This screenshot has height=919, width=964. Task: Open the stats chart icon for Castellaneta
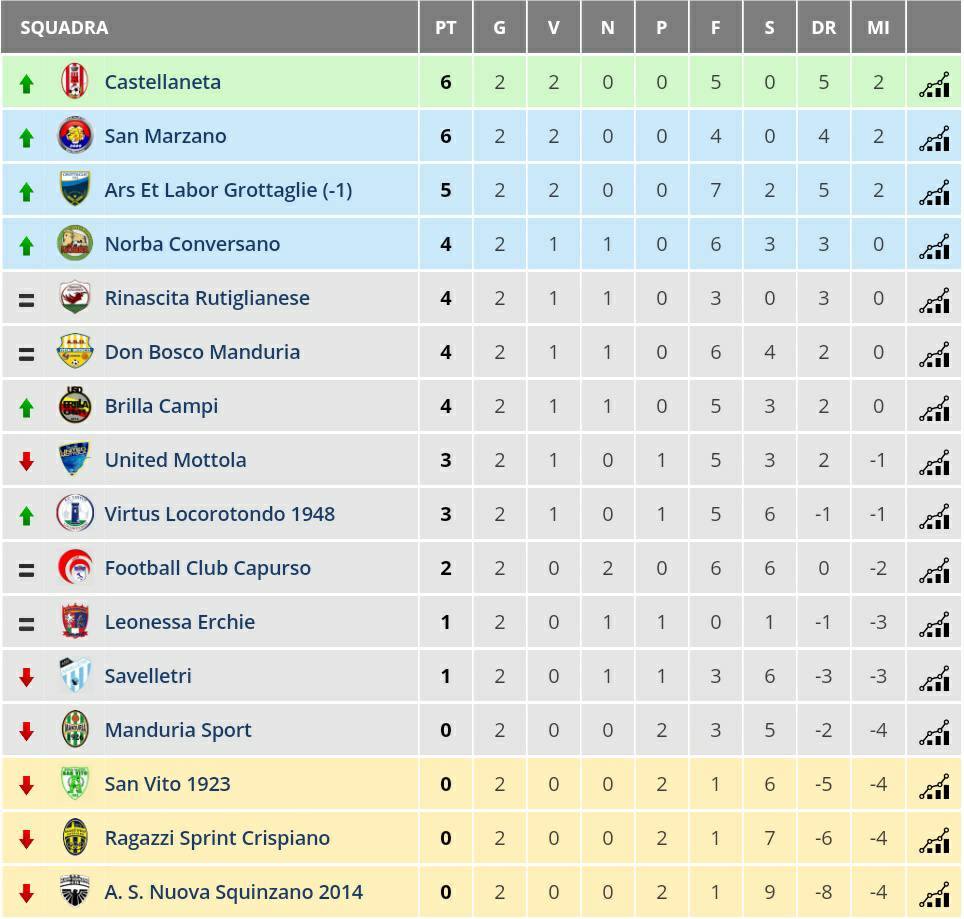(934, 84)
